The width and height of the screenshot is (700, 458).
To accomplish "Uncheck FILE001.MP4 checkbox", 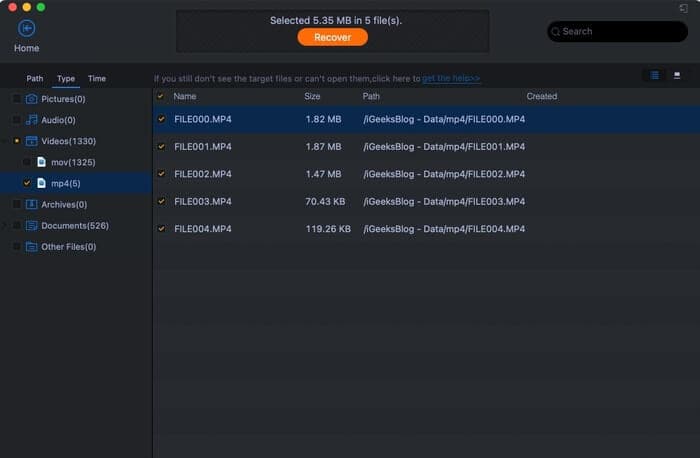I will (161, 146).
